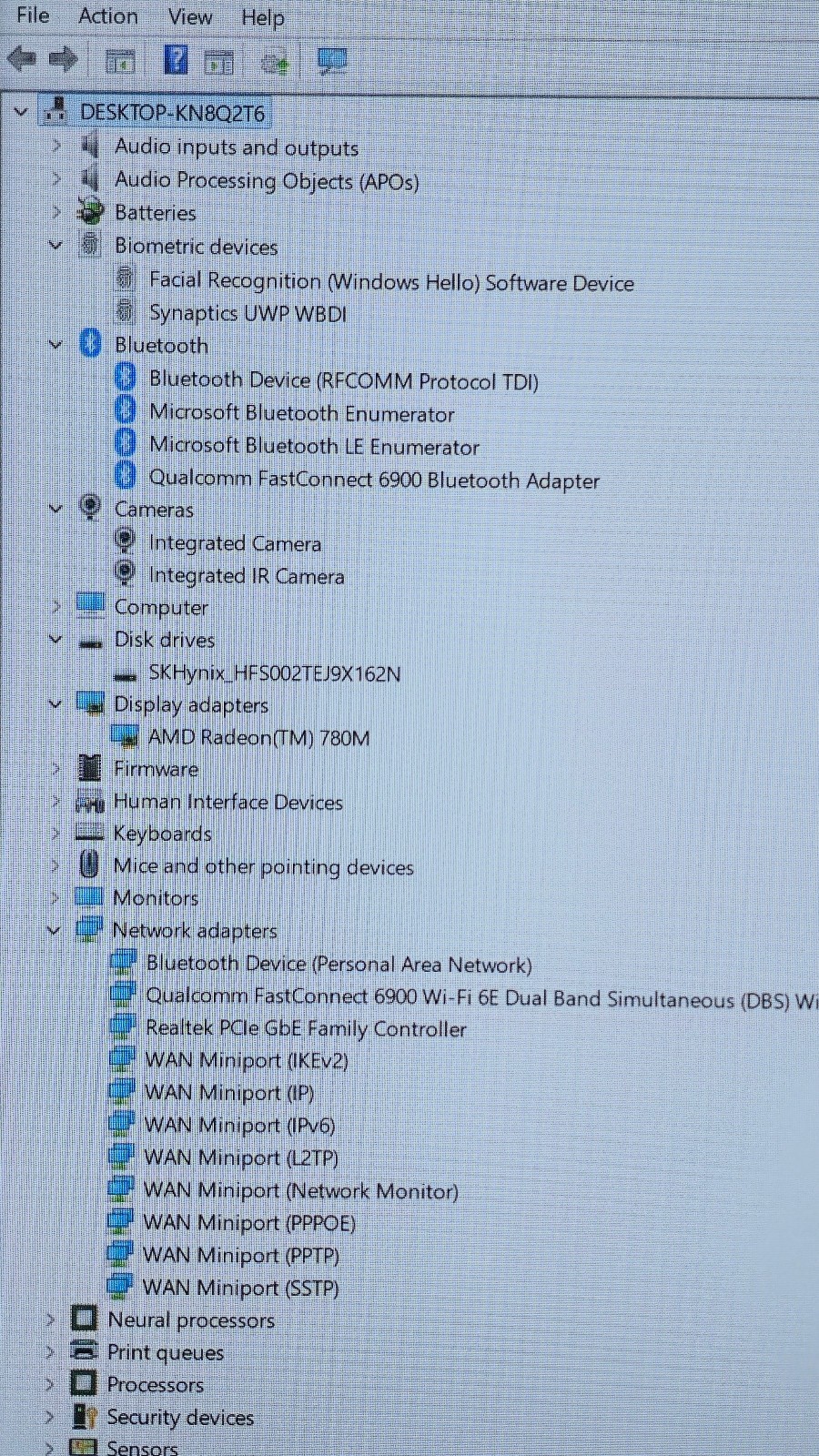The width and height of the screenshot is (819, 1456).
Task: Select WAN Miniport (SSTP)
Action: [x=241, y=1288]
